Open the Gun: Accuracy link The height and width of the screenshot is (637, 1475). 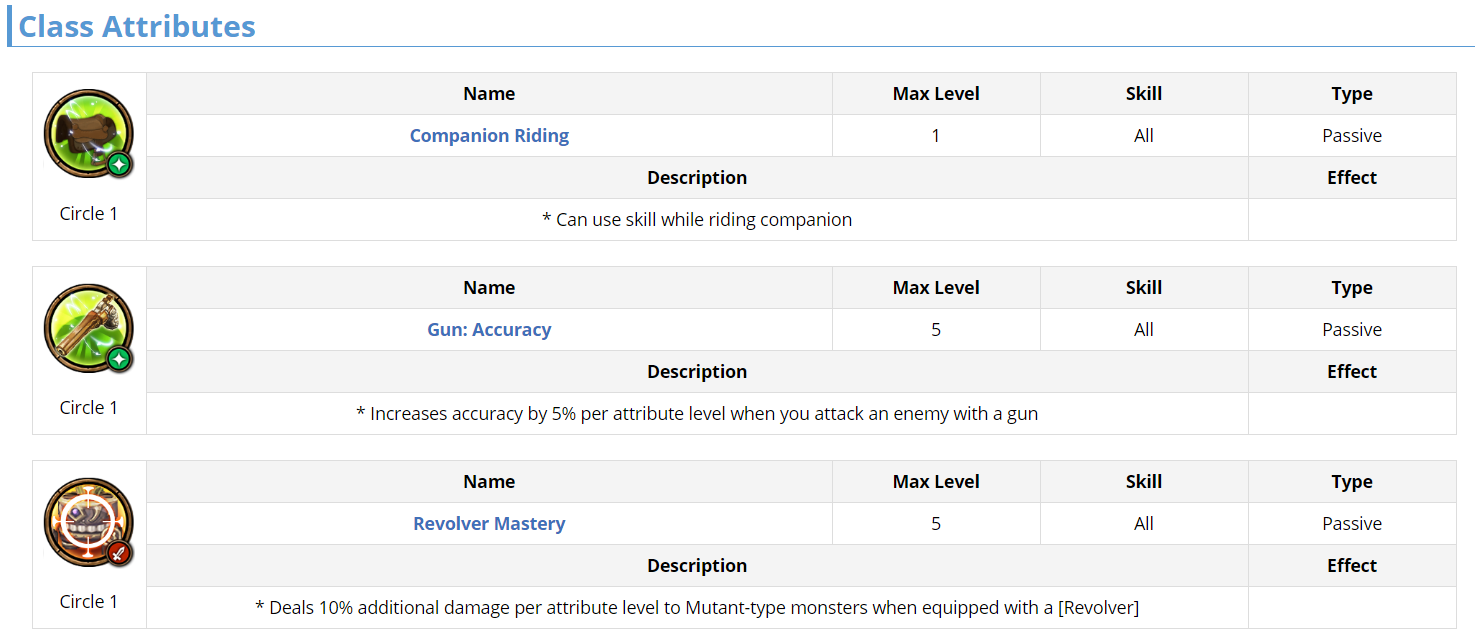(489, 330)
